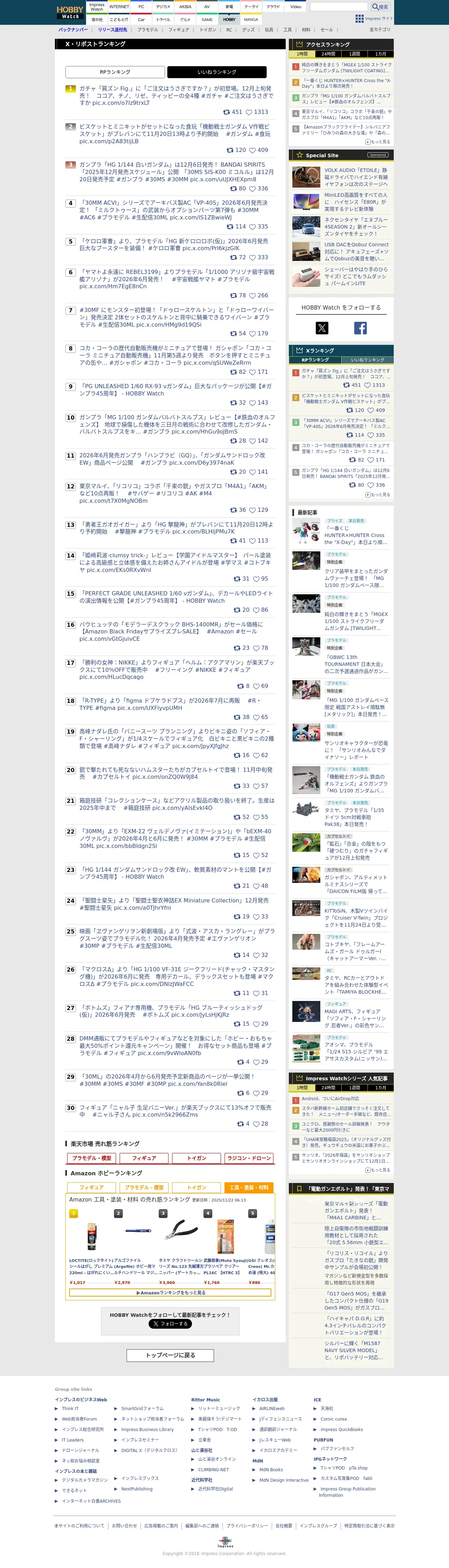This screenshot has height=1568, width=449.
Task: Click the crown icon beside Xランキング in the sidebar
Action: [x=299, y=350]
